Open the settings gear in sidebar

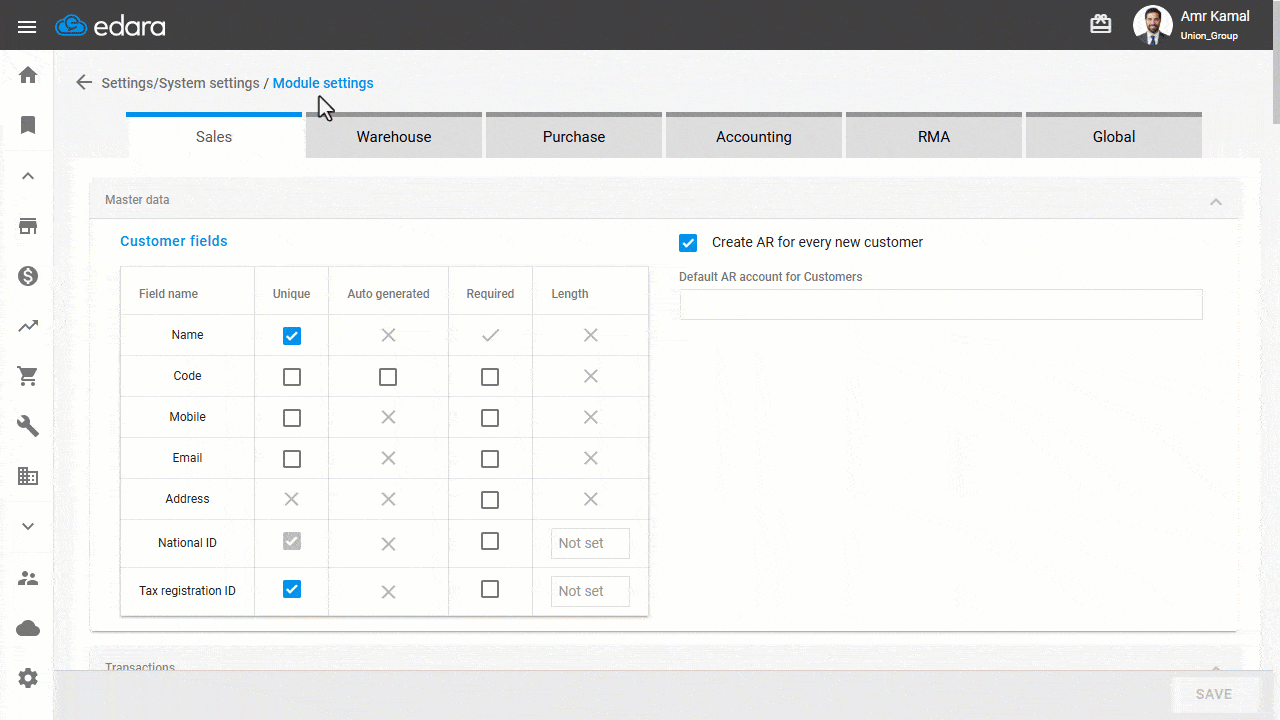point(28,678)
